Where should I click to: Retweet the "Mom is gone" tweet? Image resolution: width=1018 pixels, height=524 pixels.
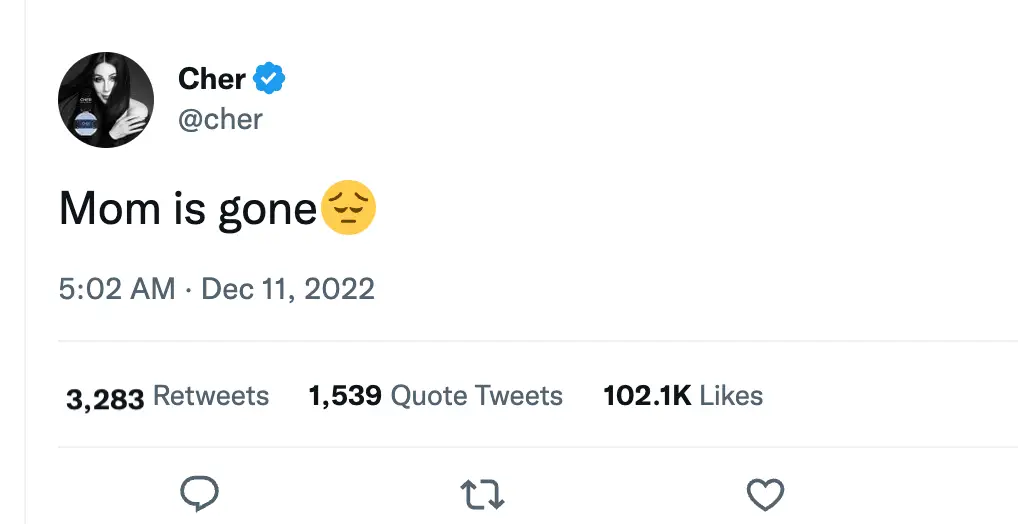(481, 494)
